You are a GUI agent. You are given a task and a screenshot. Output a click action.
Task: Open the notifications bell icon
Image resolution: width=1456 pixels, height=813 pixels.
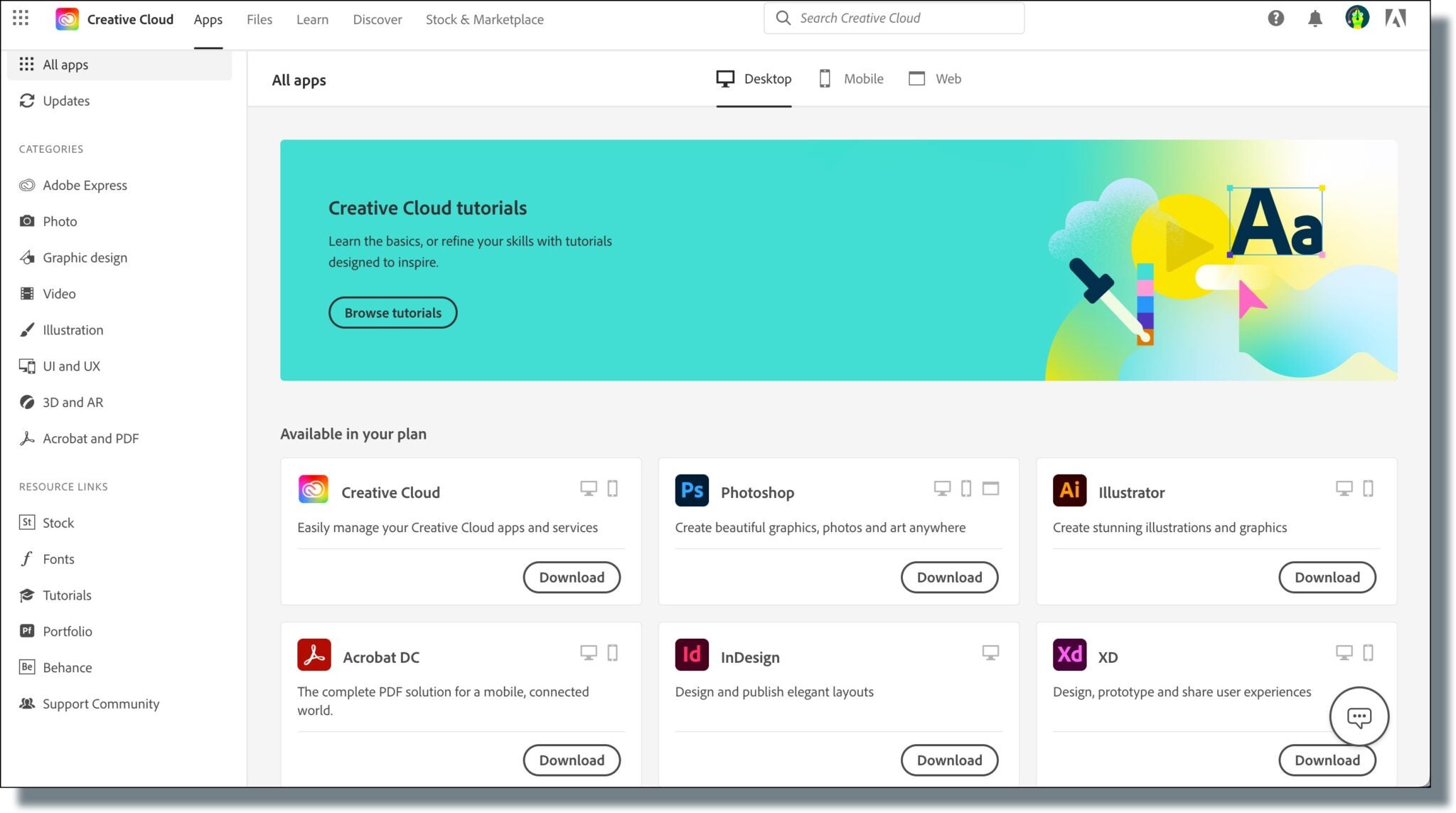click(x=1315, y=18)
